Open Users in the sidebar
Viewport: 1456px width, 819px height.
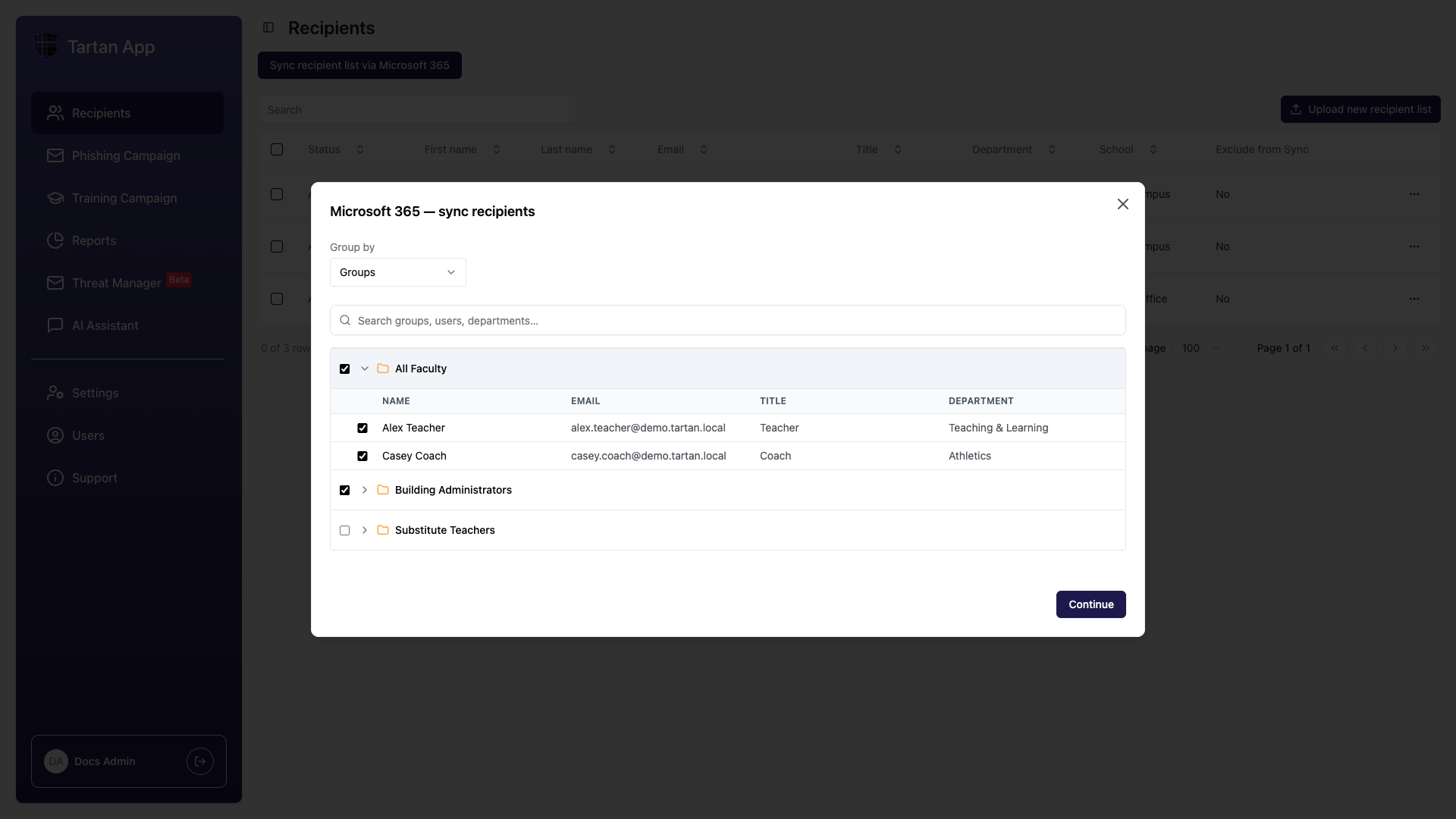tap(127, 435)
